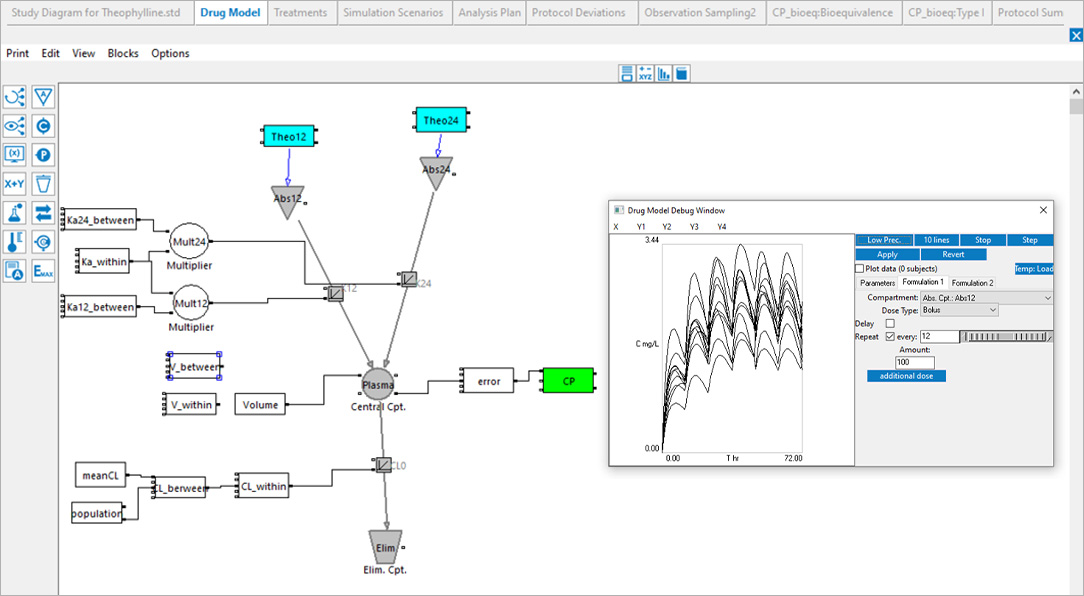Select the two-way arrows transfer tool
Viewport: 1084px width, 596px height.
pyautogui.click(x=44, y=213)
